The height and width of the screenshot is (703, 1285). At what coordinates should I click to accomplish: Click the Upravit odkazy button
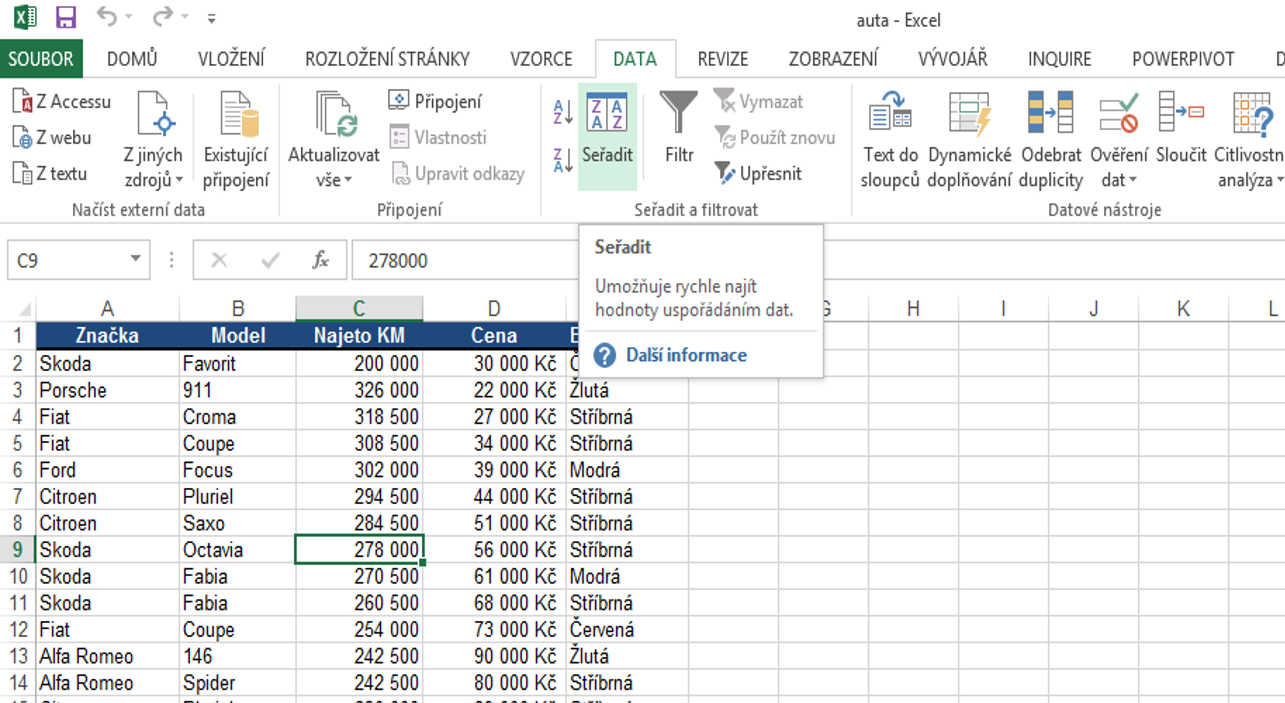click(457, 174)
